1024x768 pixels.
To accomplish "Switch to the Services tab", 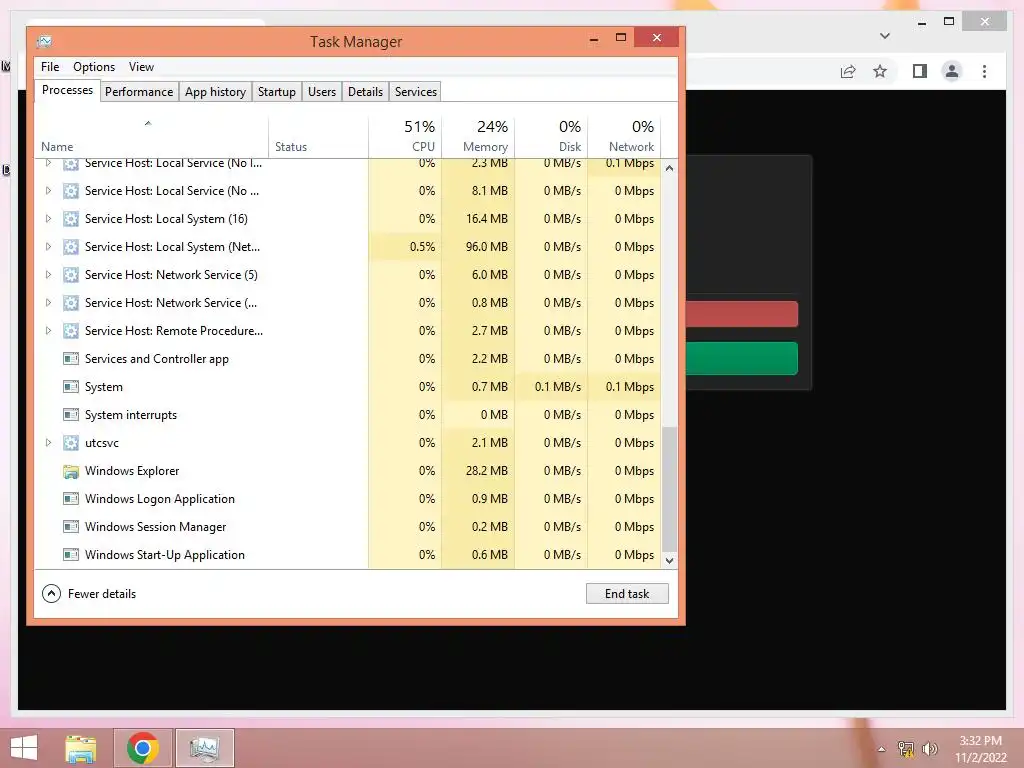I will pos(416,91).
